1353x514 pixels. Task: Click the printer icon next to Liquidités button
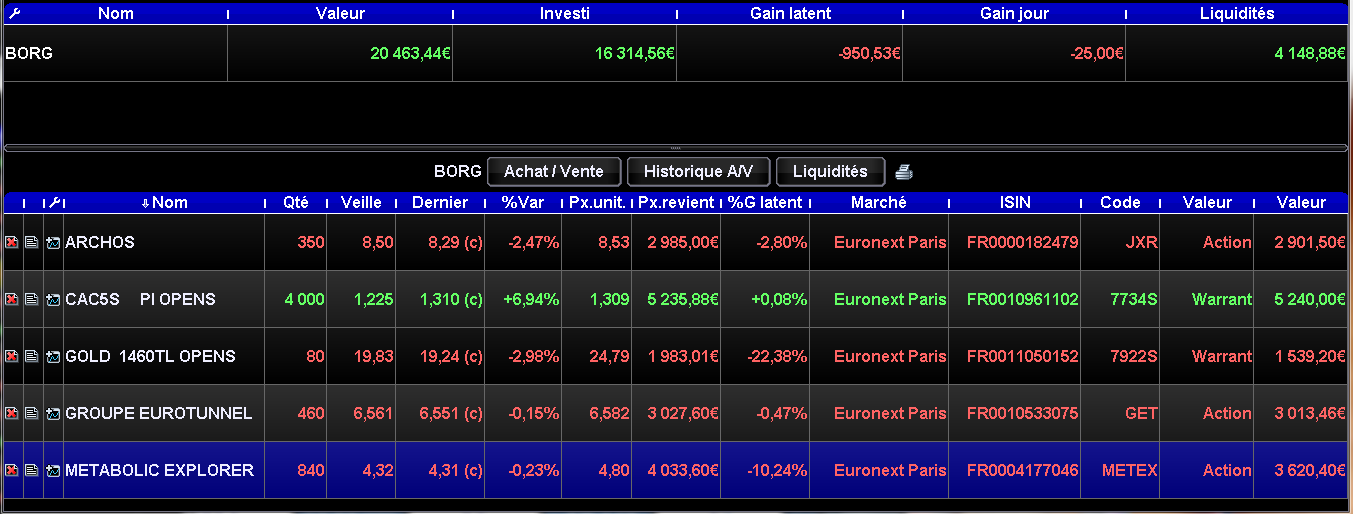(904, 172)
